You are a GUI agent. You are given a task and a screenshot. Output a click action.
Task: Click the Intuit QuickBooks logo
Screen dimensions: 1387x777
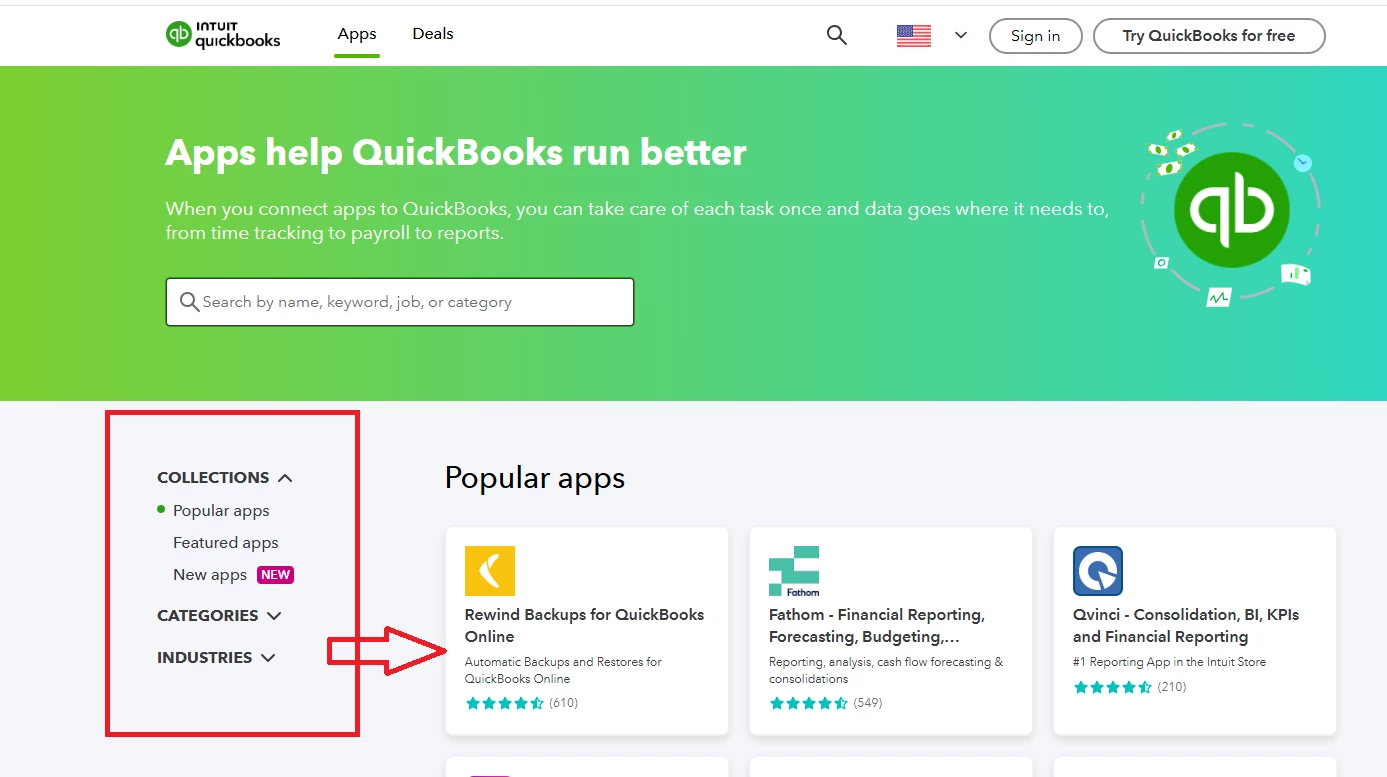pyautogui.click(x=223, y=35)
